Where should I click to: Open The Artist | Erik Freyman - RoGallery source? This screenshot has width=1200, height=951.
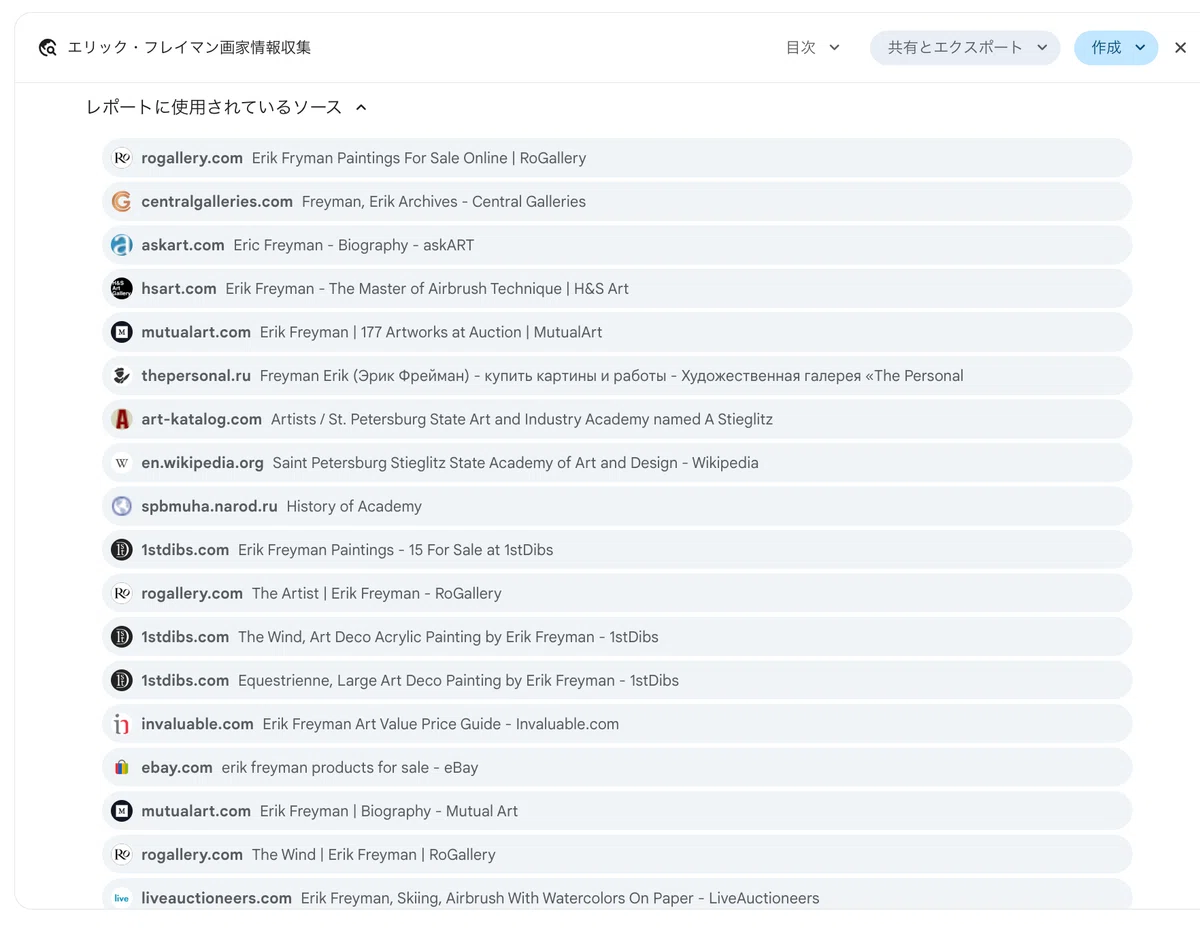pyautogui.click(x=617, y=593)
